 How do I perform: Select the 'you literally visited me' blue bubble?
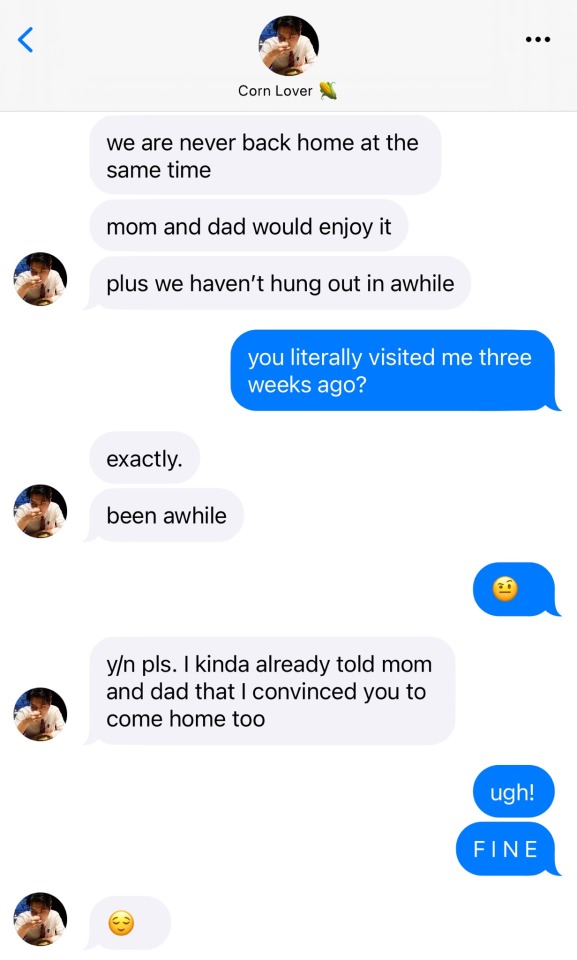[x=393, y=370]
